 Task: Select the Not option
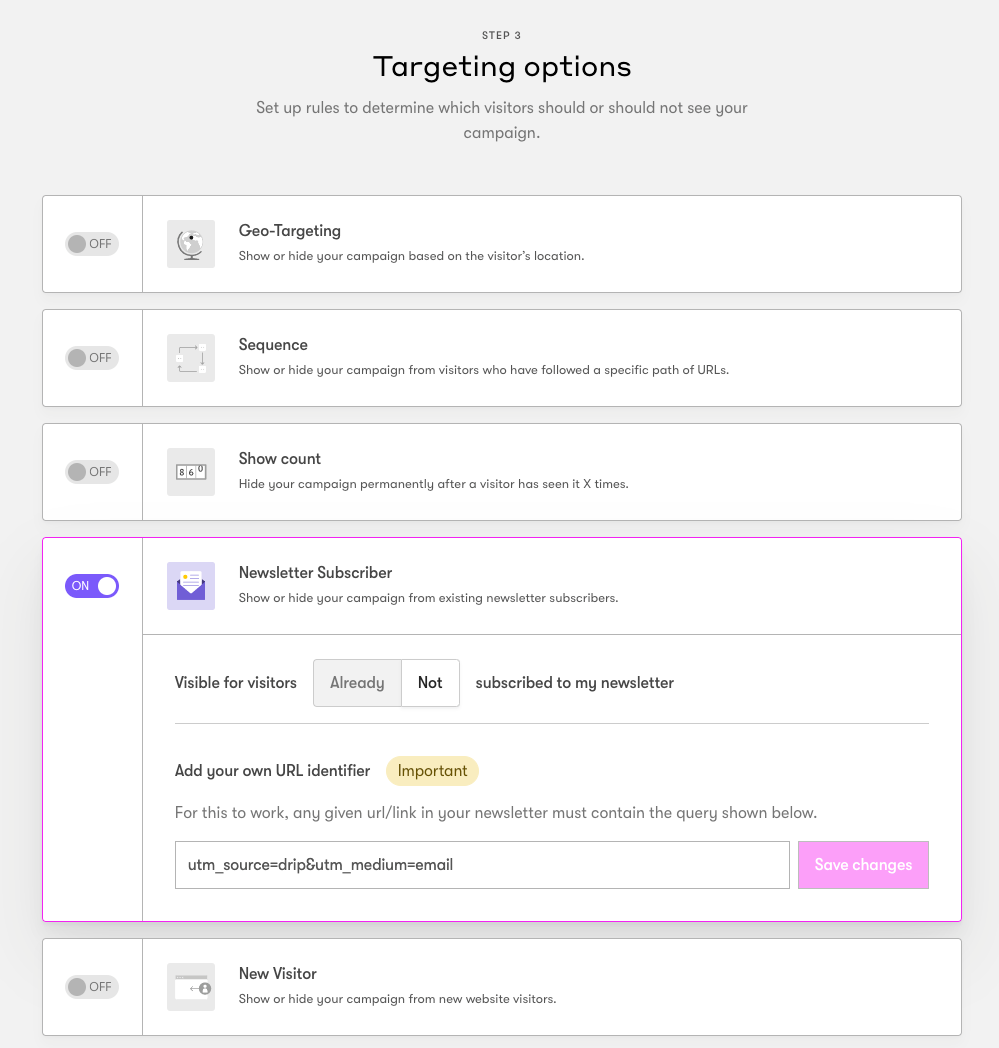click(429, 682)
